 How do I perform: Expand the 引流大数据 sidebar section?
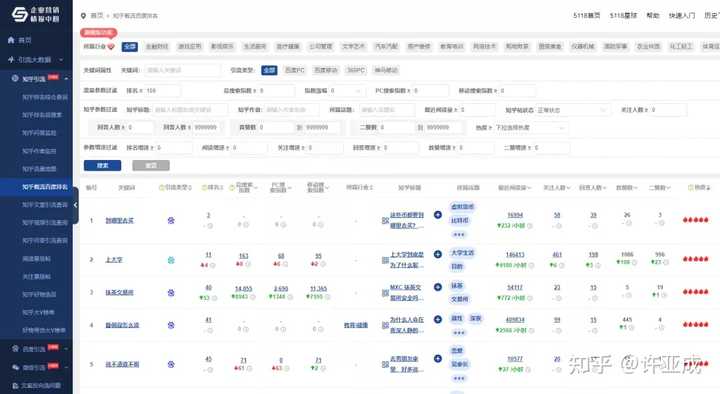(61, 60)
